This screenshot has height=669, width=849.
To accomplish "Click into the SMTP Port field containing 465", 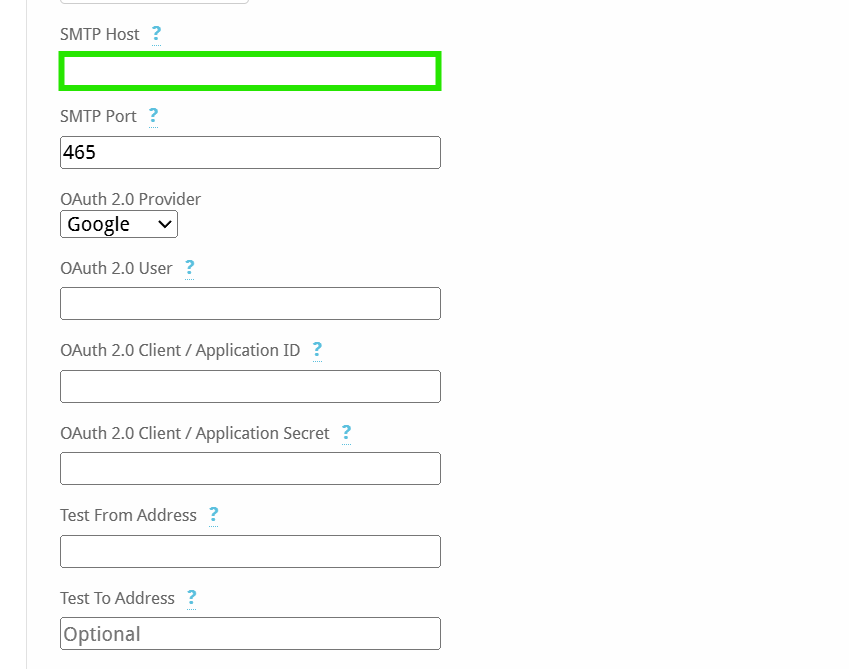I will 250,153.
